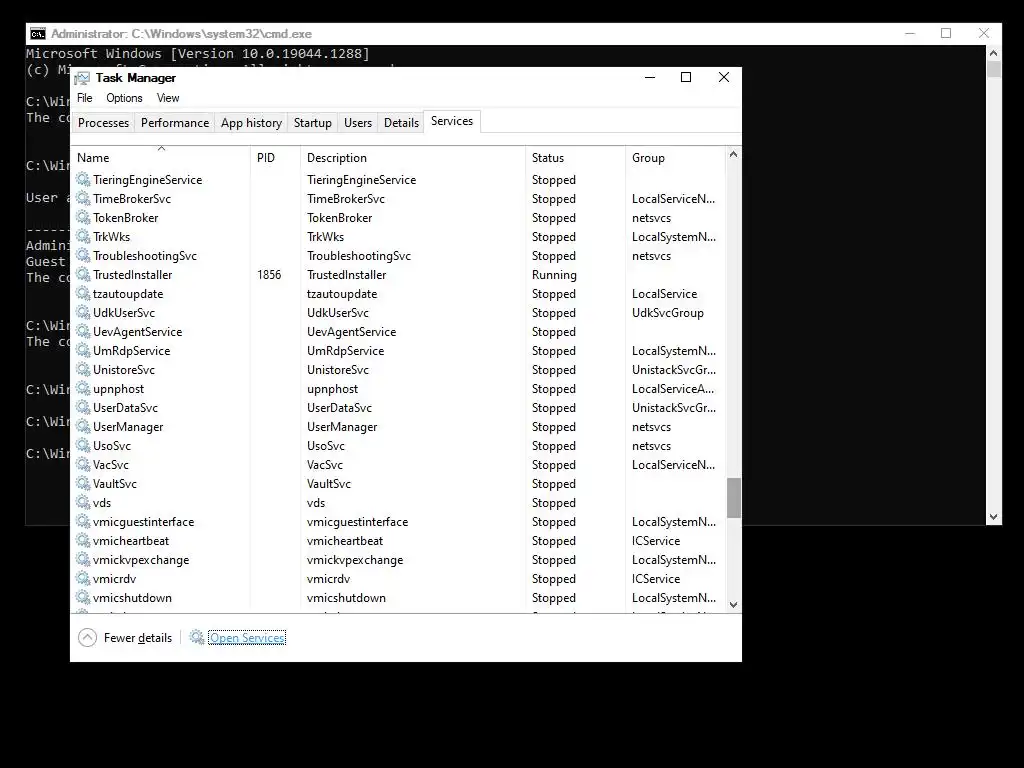Click the VaultSvc gear icon
This screenshot has height=768, width=1024.
tap(83, 482)
